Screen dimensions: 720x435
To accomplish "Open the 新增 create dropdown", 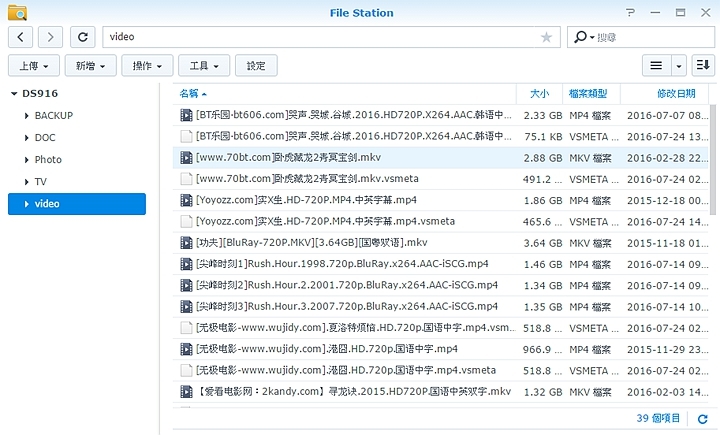I will click(x=91, y=66).
